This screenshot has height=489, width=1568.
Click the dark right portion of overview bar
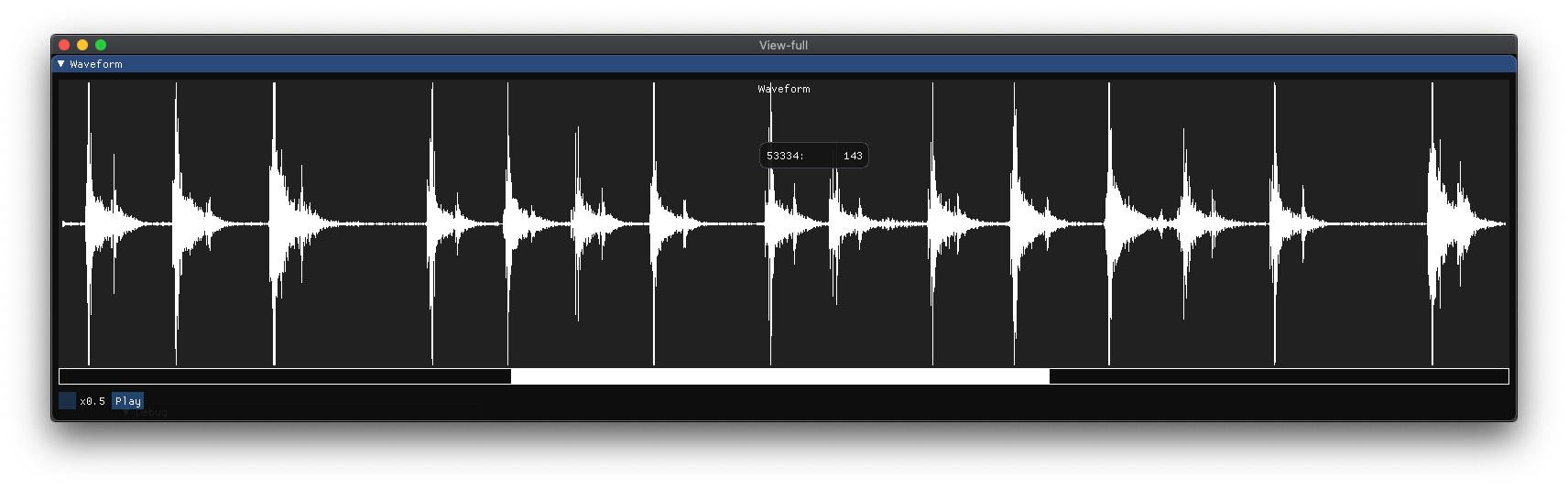pos(1278,376)
